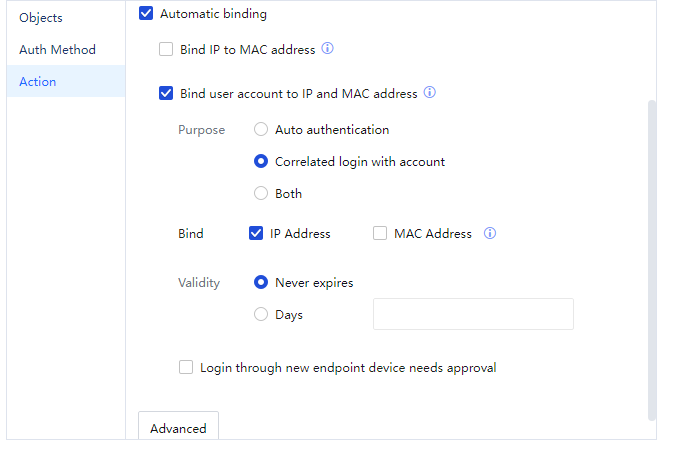Select Never expires validity option
Image resolution: width=685 pixels, height=453 pixels.
pos(261,283)
